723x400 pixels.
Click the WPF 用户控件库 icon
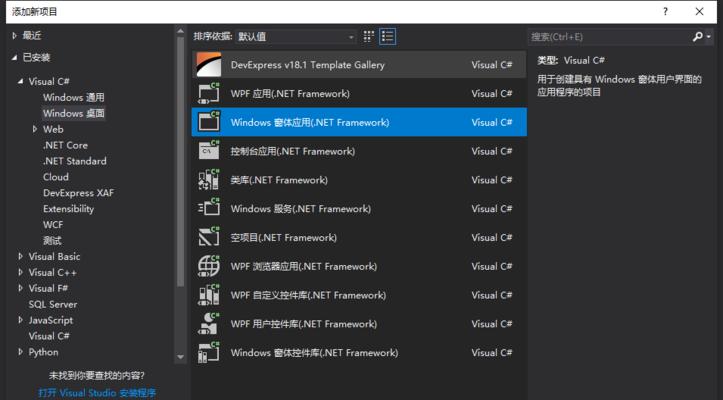[x=208, y=323]
